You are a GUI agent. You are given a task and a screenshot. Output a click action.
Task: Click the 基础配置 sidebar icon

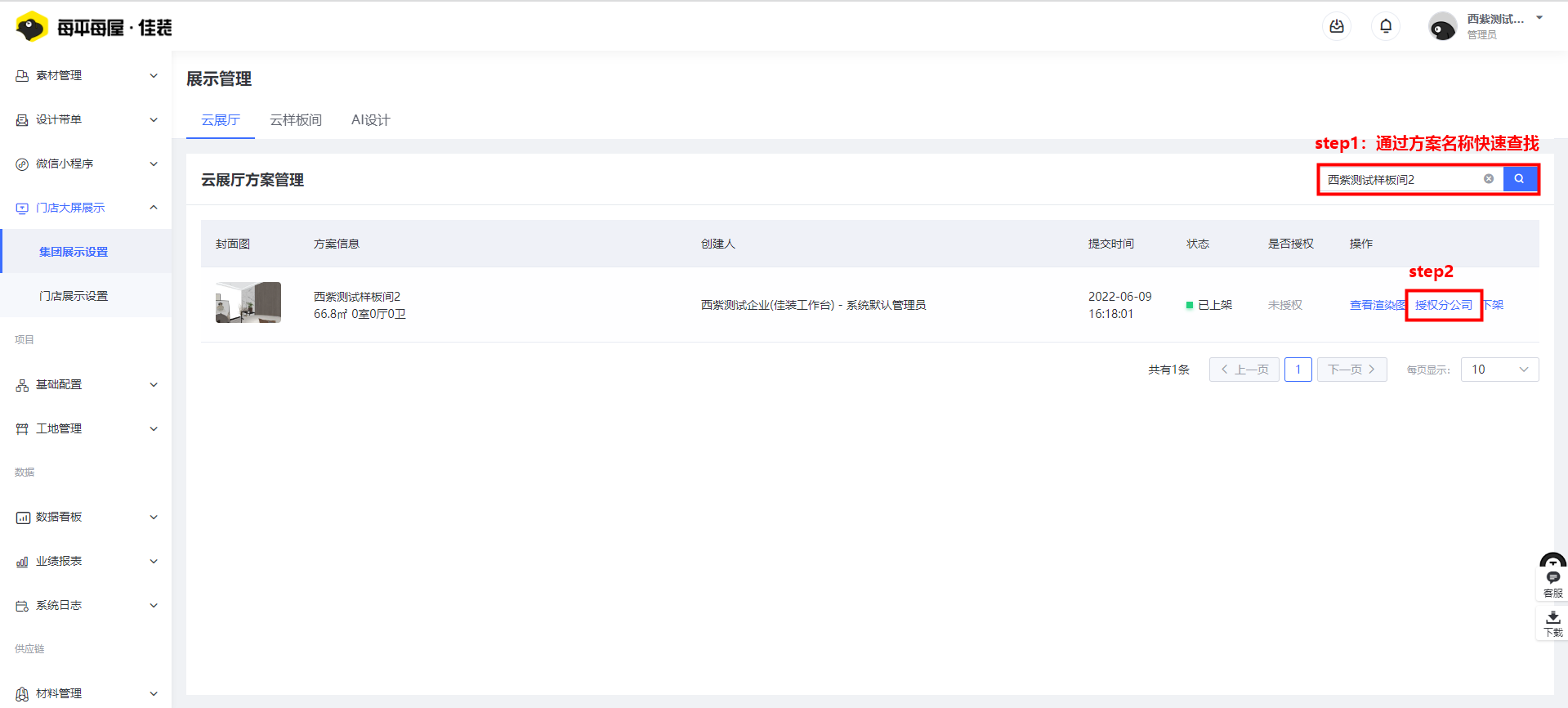tap(22, 384)
